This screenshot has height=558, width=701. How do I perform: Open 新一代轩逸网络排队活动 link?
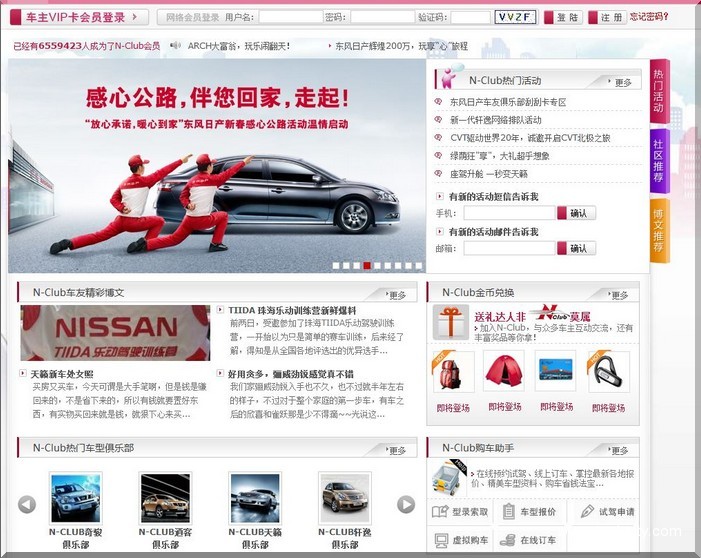tap(495, 120)
